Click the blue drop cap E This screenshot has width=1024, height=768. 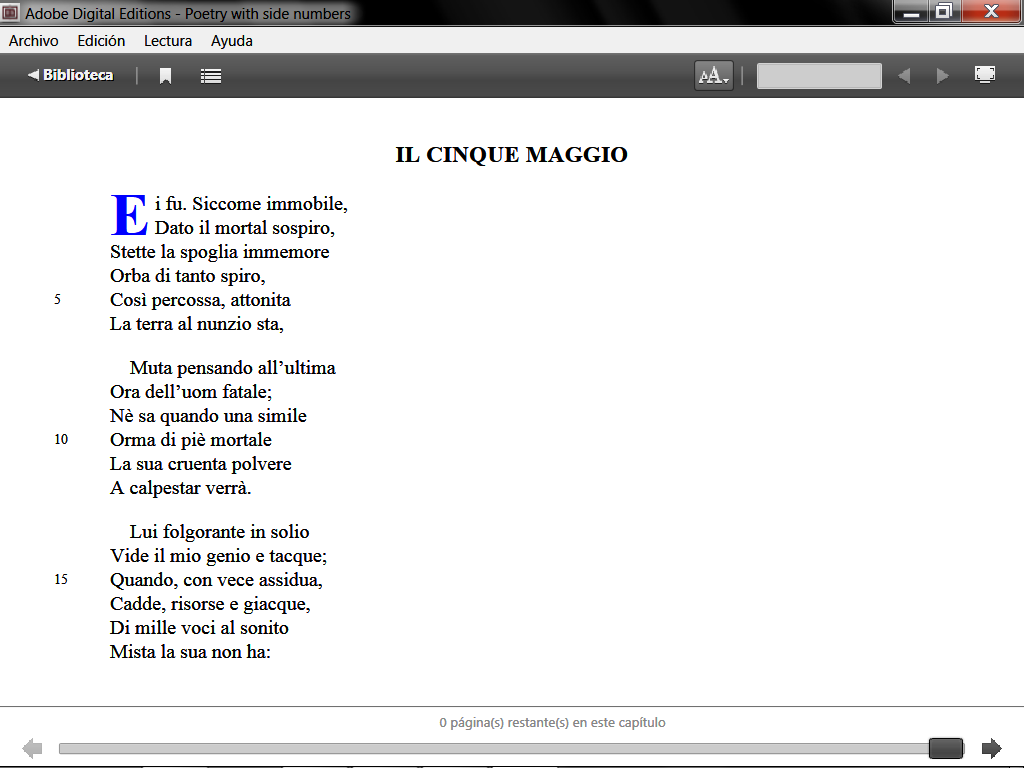(x=129, y=215)
